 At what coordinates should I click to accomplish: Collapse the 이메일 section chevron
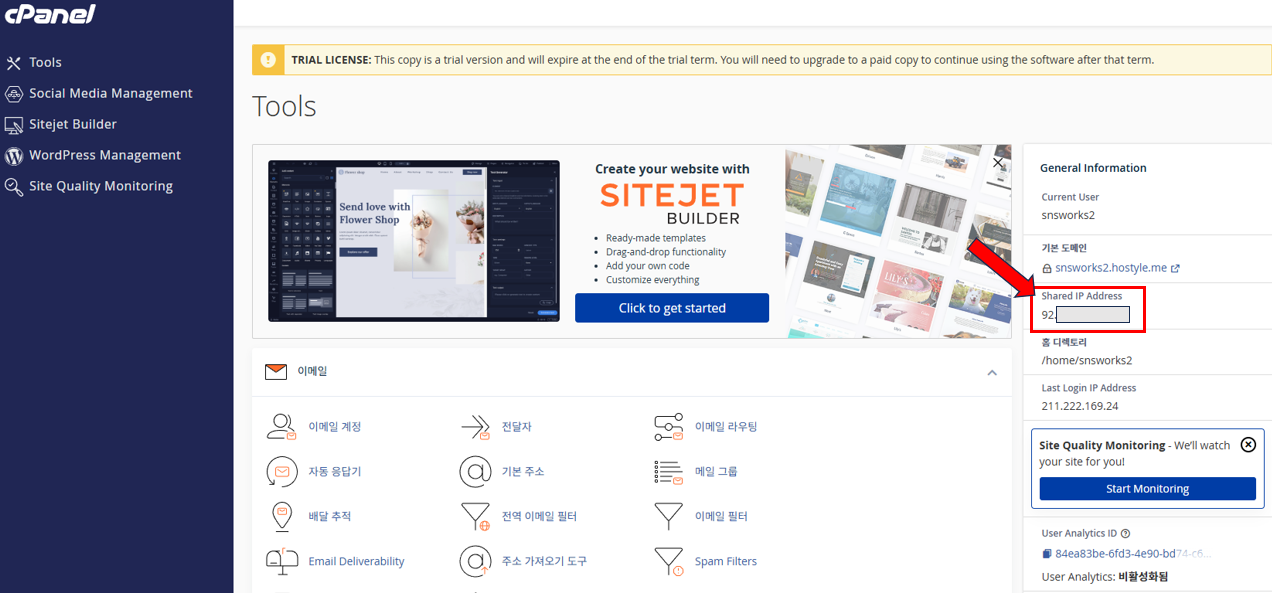991,372
